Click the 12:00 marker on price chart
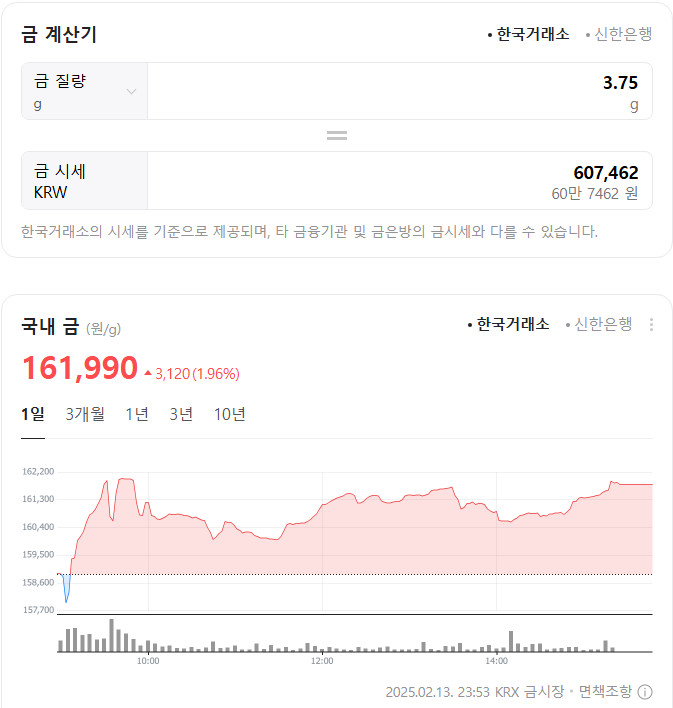Viewport: 673px width, 708px height. (x=322, y=661)
